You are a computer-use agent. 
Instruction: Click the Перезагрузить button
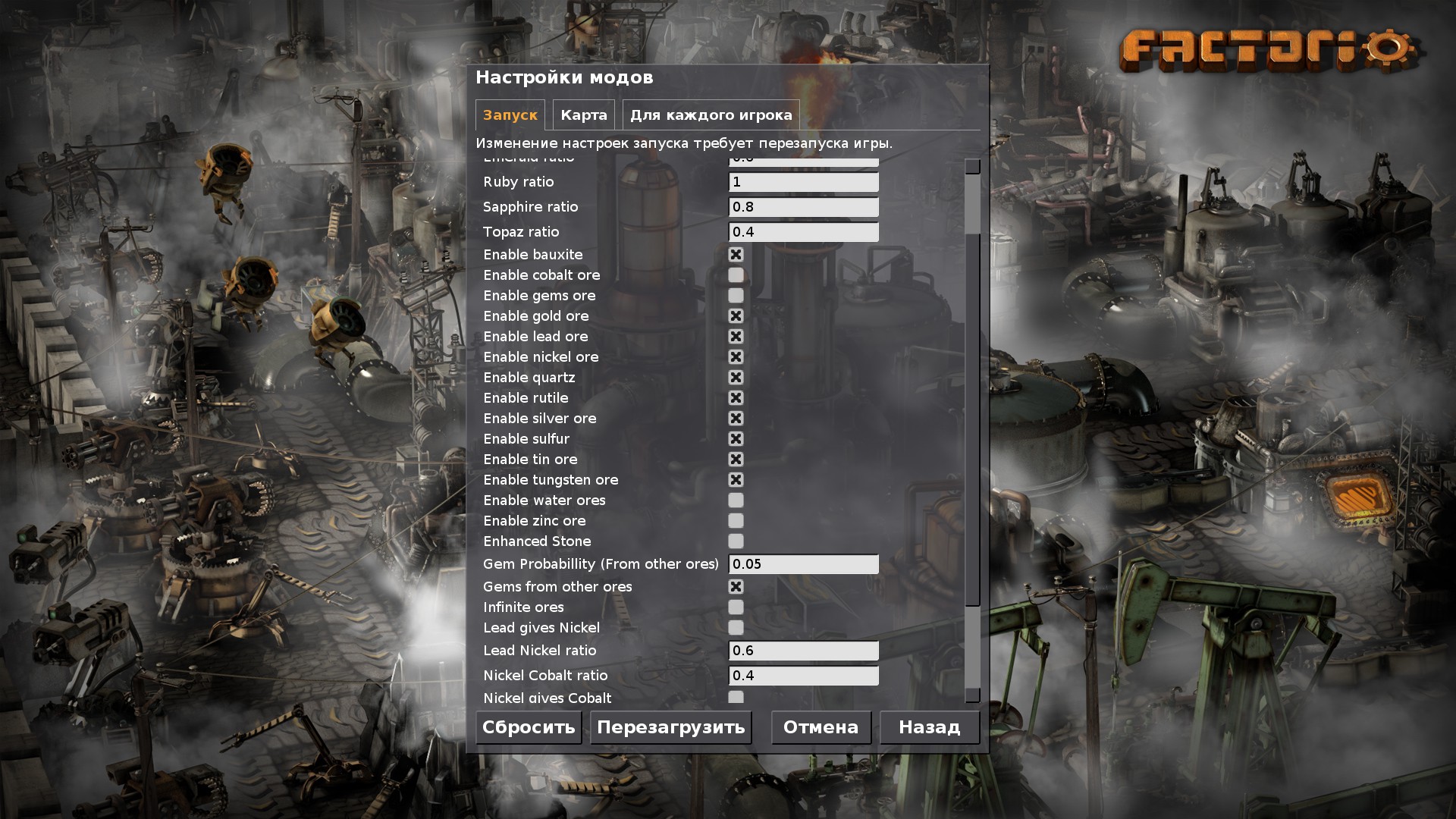[670, 727]
